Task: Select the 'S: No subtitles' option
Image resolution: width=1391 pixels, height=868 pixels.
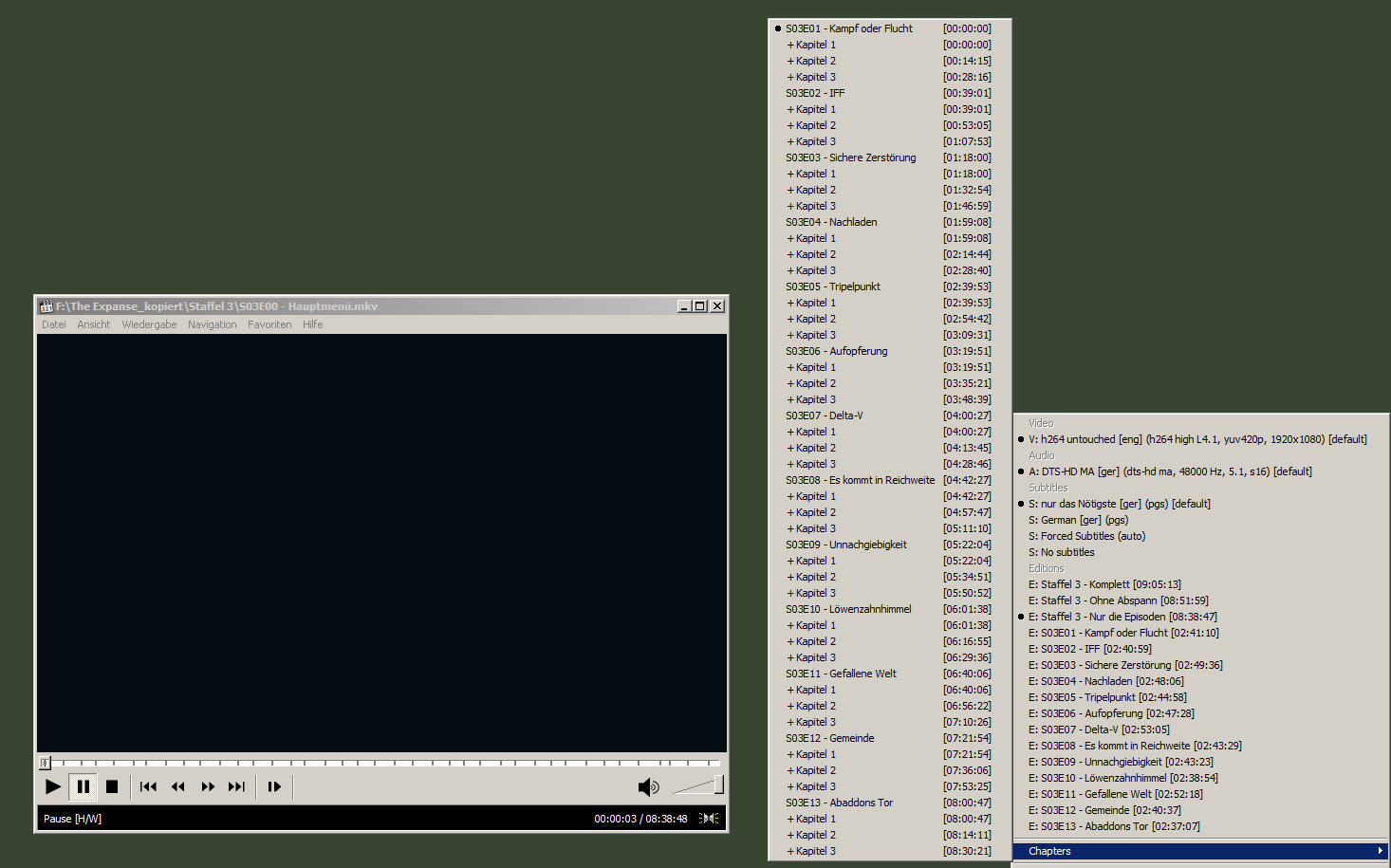Action: [1062, 551]
